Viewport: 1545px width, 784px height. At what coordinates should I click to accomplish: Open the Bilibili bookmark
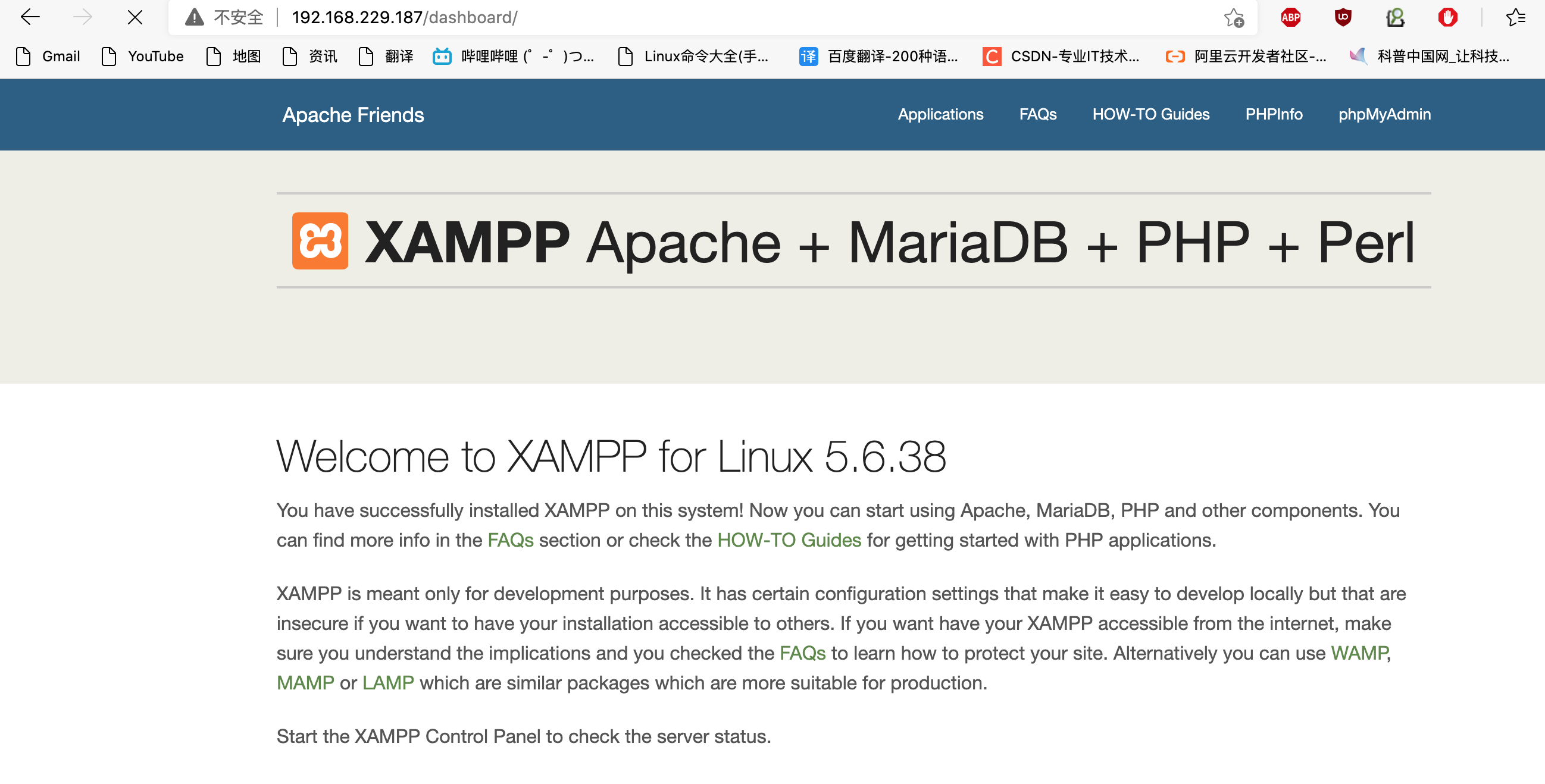point(513,57)
